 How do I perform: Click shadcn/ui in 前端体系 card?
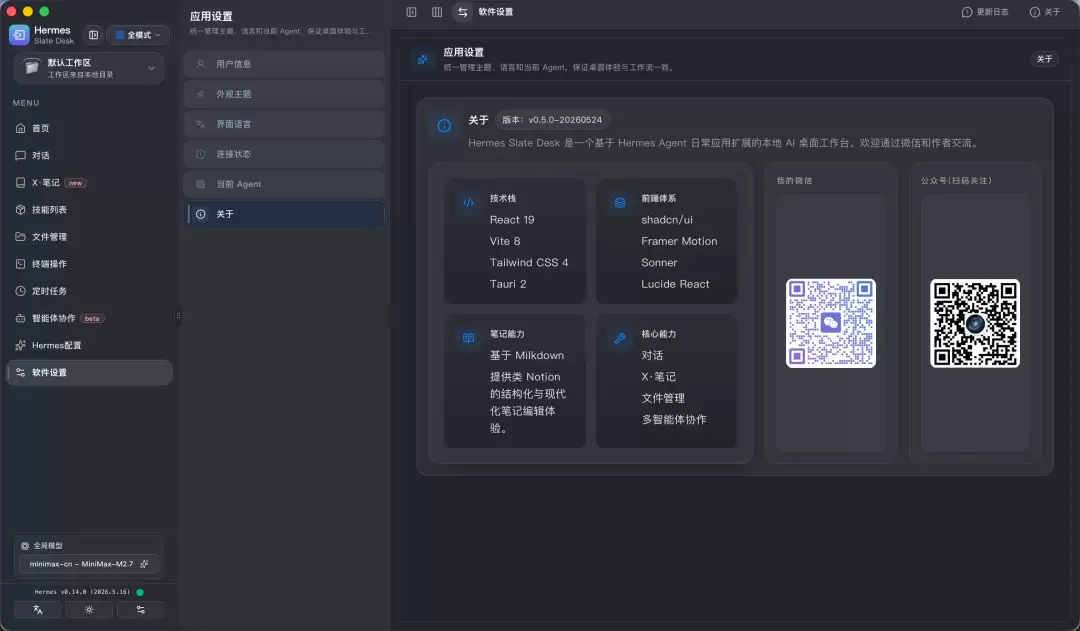click(x=667, y=220)
